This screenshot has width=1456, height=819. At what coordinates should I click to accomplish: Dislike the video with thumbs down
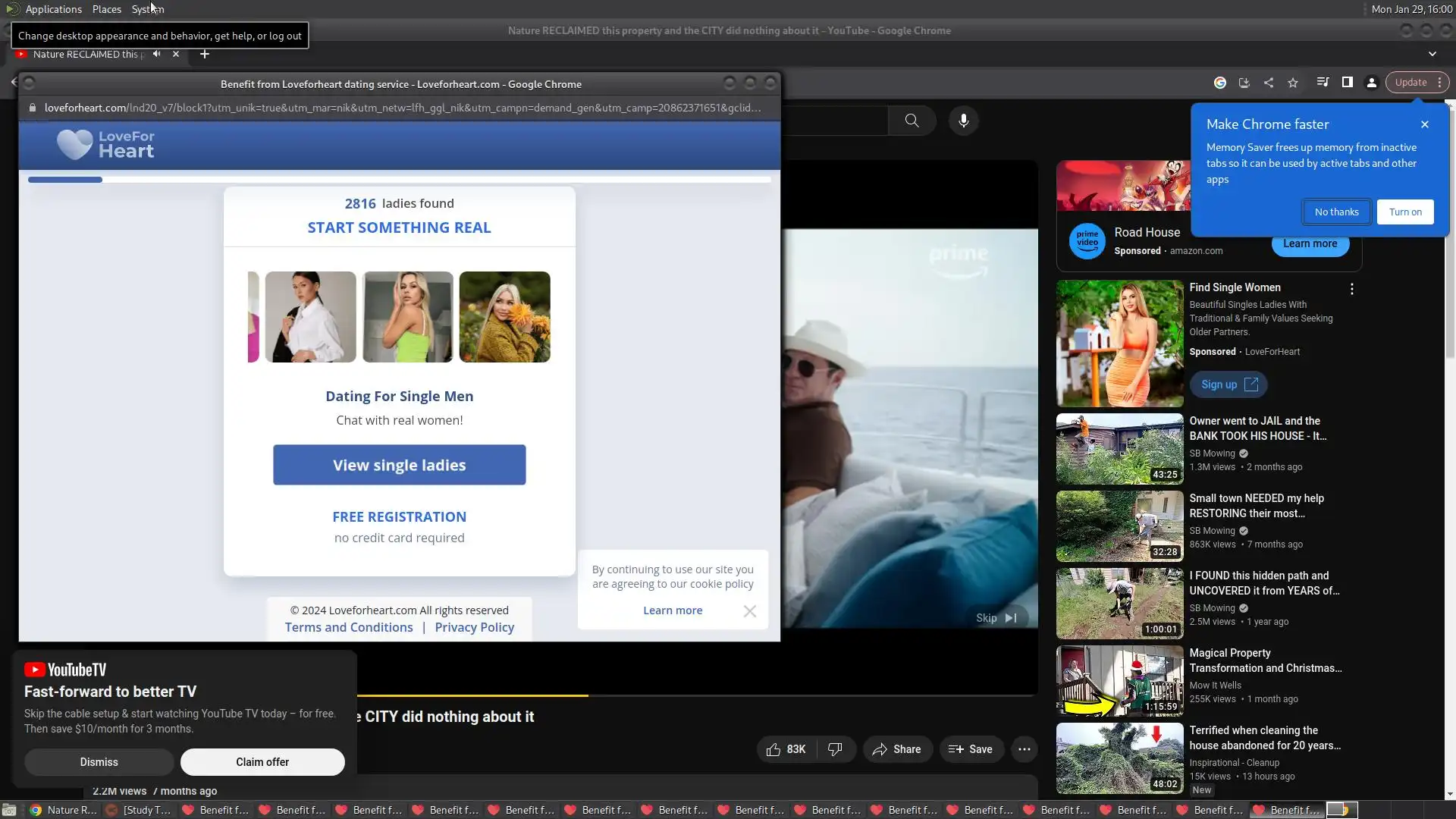(835, 749)
